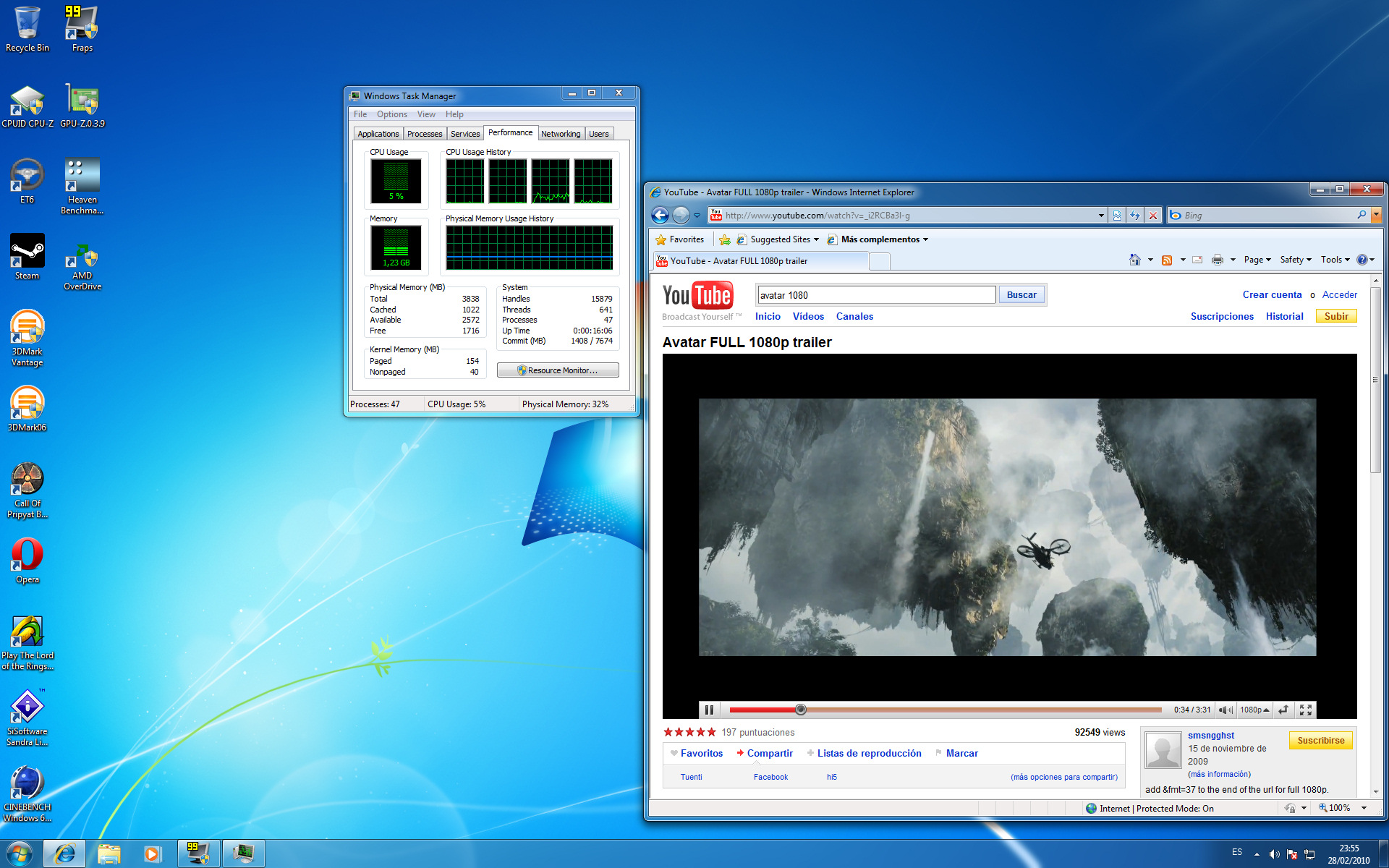Expand the Safety dropdown menu

point(1295,260)
